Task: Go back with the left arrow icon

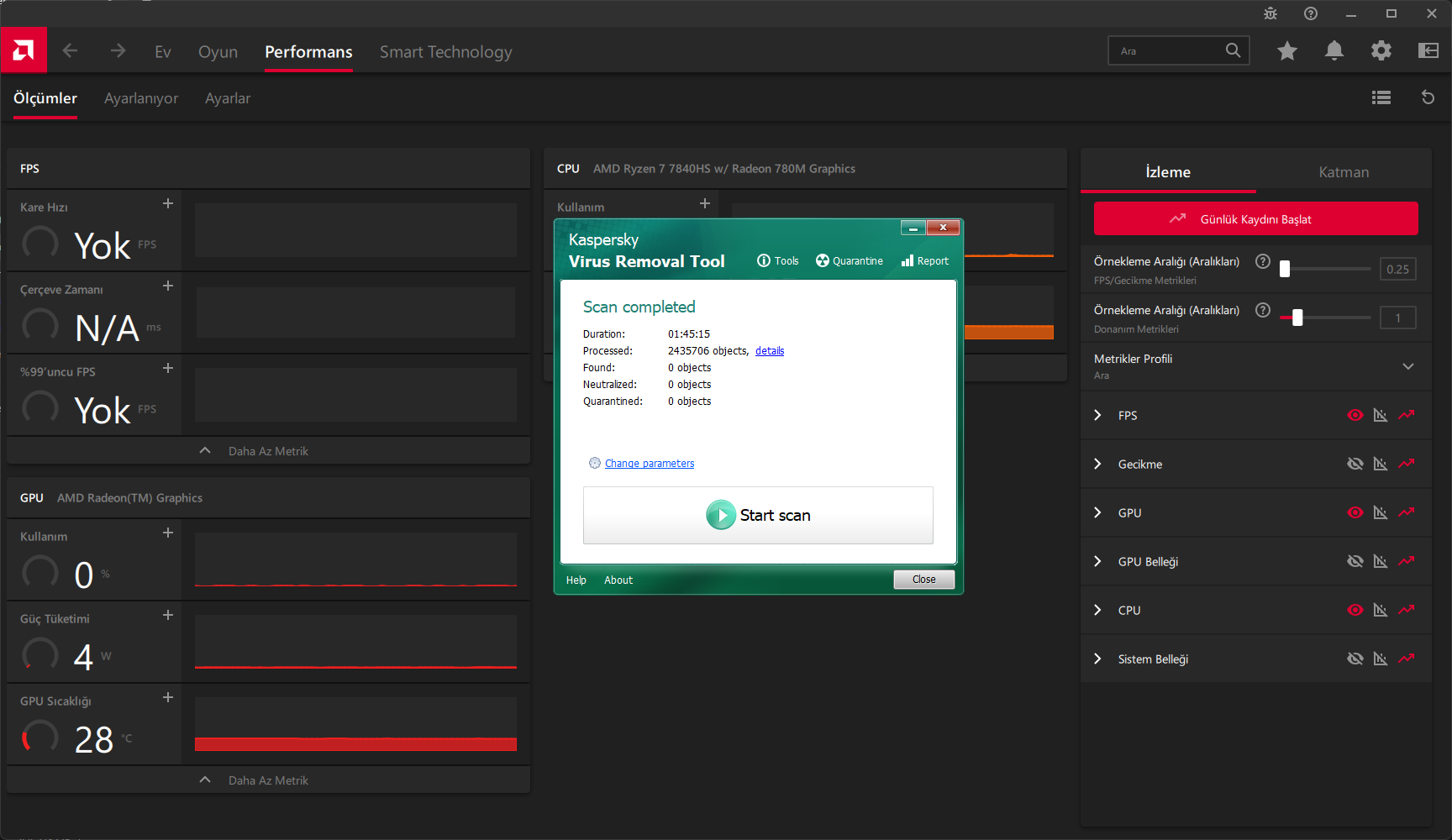Action: 70,51
